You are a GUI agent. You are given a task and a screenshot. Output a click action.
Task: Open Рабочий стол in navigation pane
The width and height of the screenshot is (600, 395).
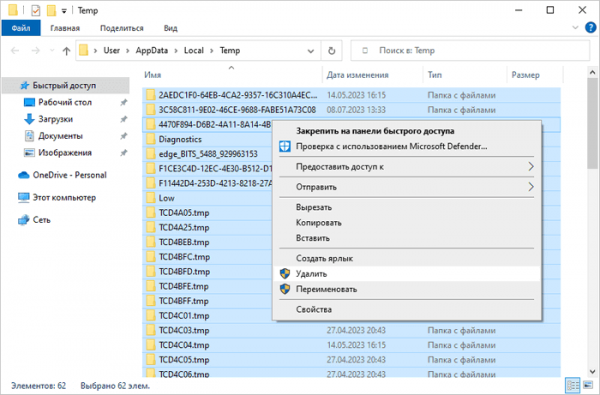[x=65, y=102]
